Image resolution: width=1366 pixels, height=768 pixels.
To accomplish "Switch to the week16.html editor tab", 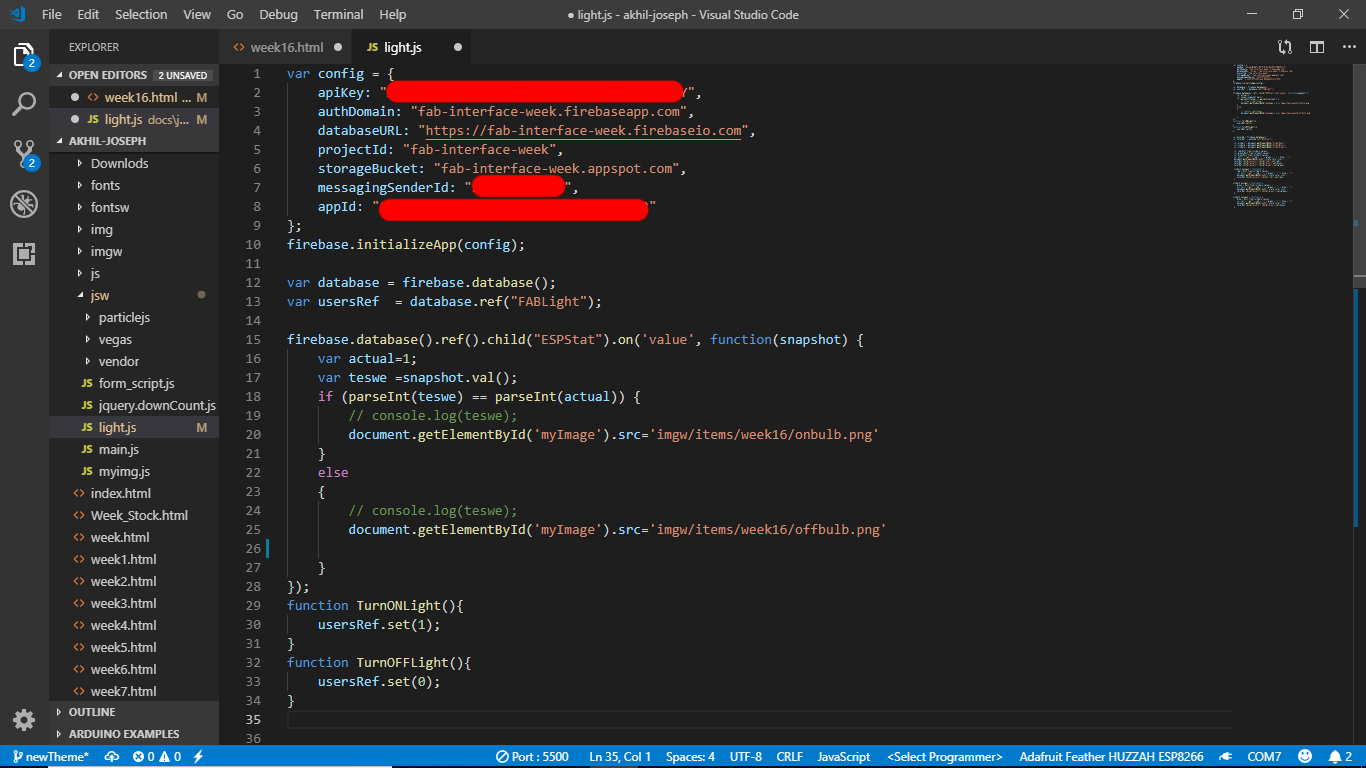I will (286, 47).
